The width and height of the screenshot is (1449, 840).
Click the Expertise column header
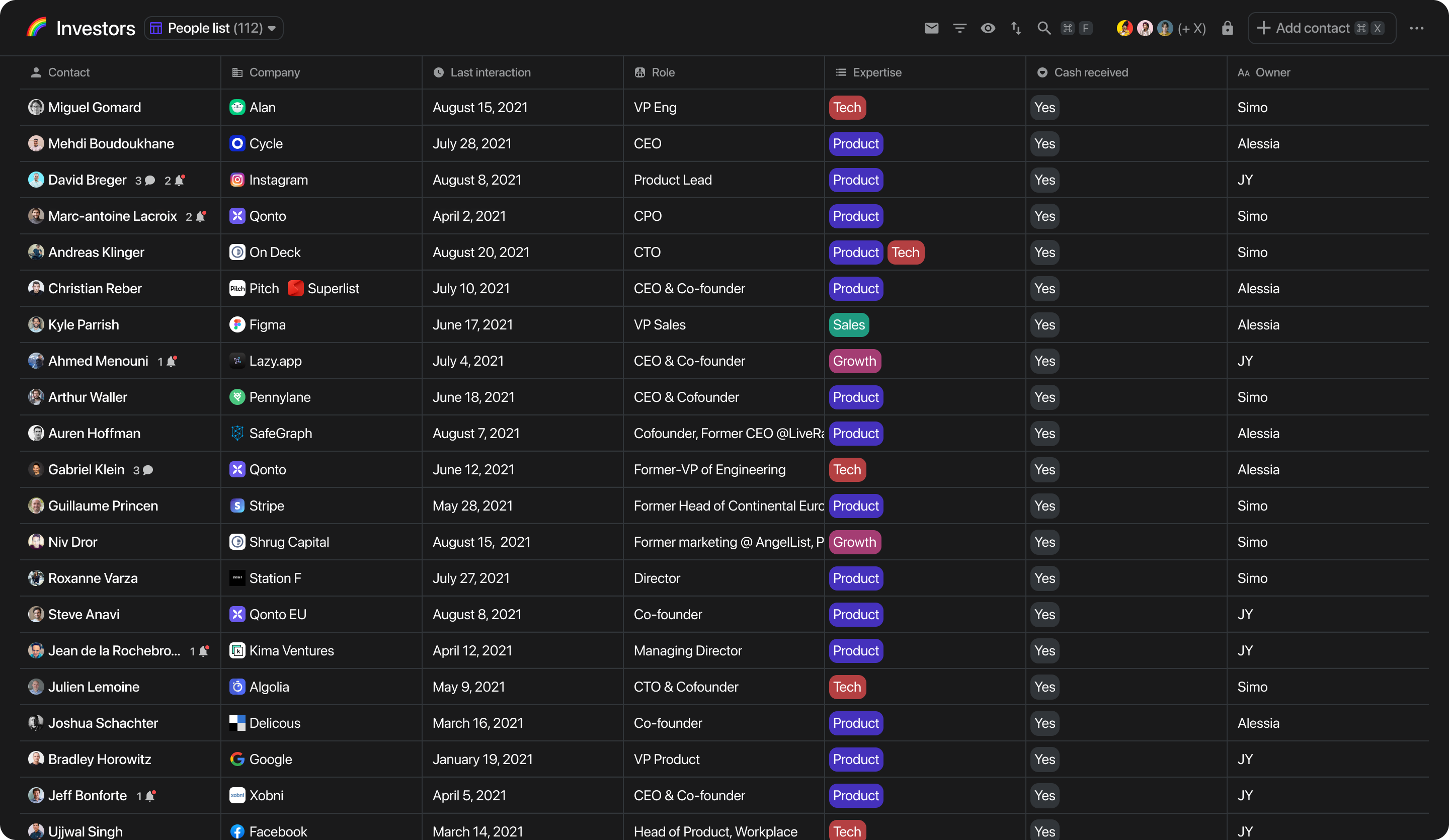868,72
